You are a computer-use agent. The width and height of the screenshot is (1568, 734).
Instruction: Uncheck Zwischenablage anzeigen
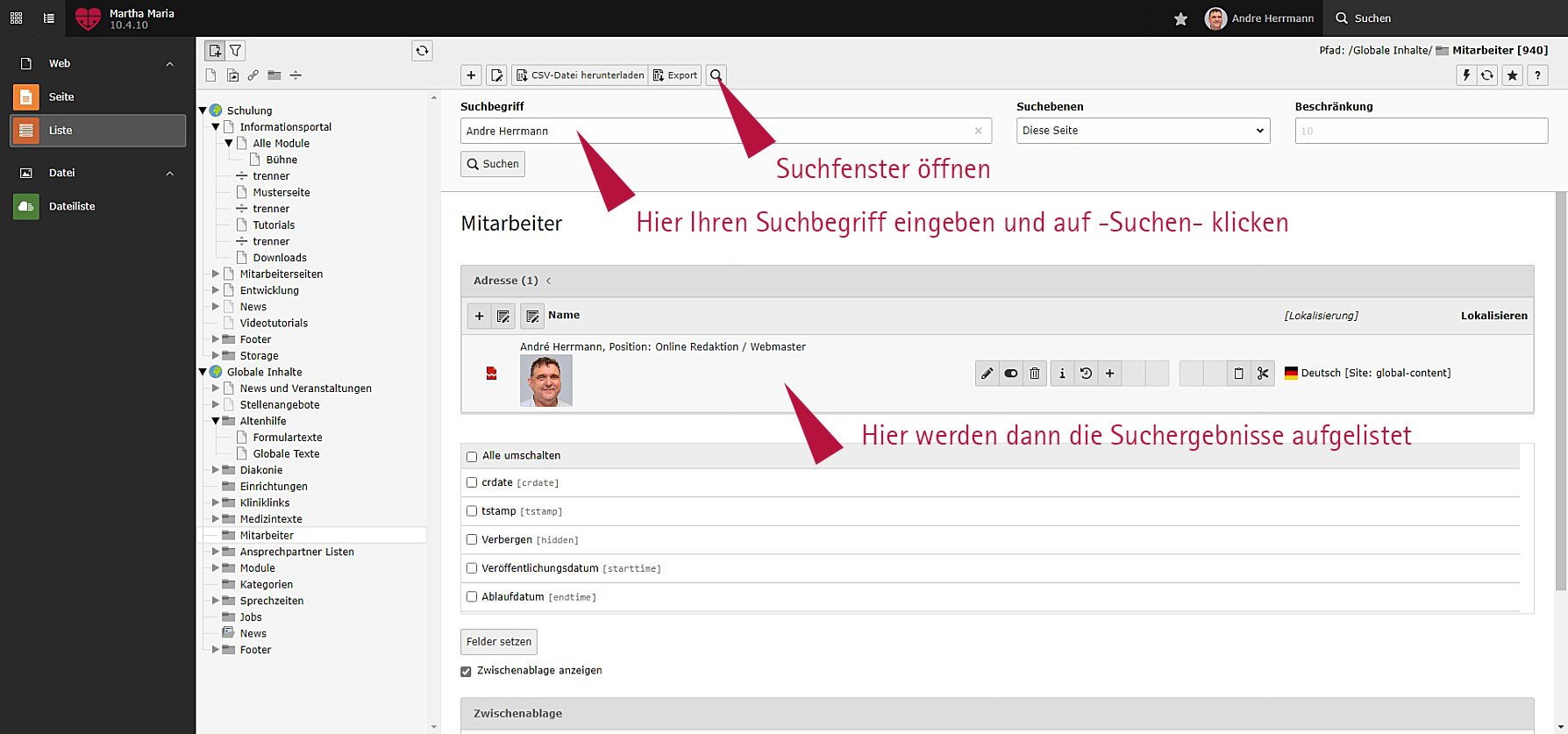coord(466,672)
